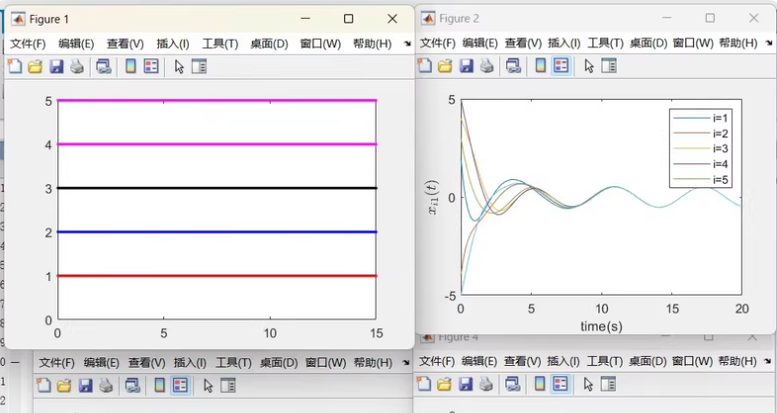Click dock arrow at Figure 1 menu bar end
The image size is (777, 413).
click(407, 44)
